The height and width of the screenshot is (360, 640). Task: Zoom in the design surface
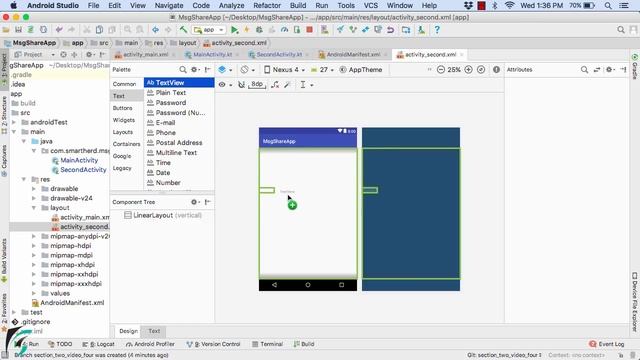(469, 70)
